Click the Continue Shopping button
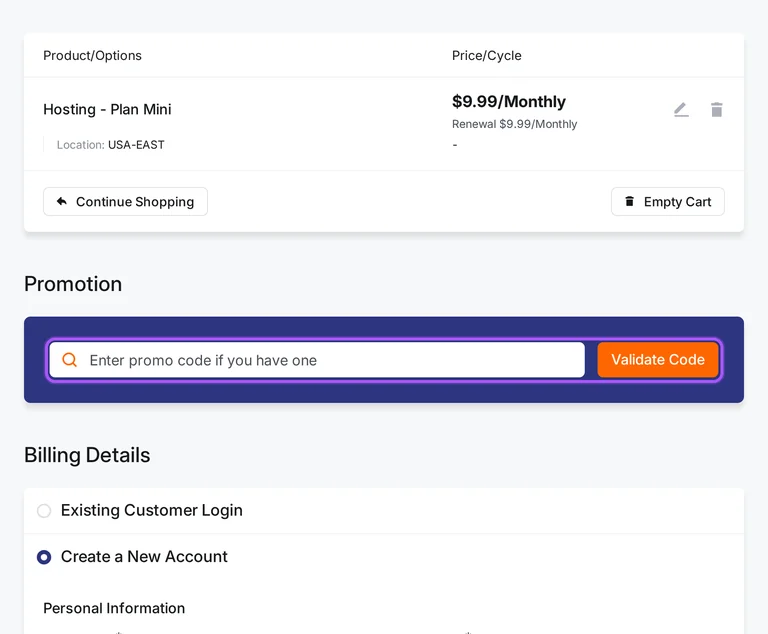 pos(125,201)
